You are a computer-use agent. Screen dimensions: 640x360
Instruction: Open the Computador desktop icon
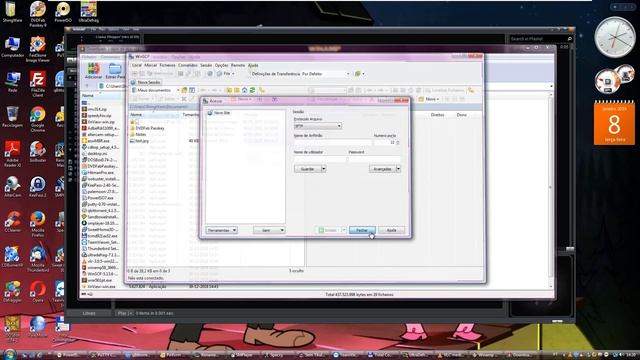pyautogui.click(x=12, y=47)
